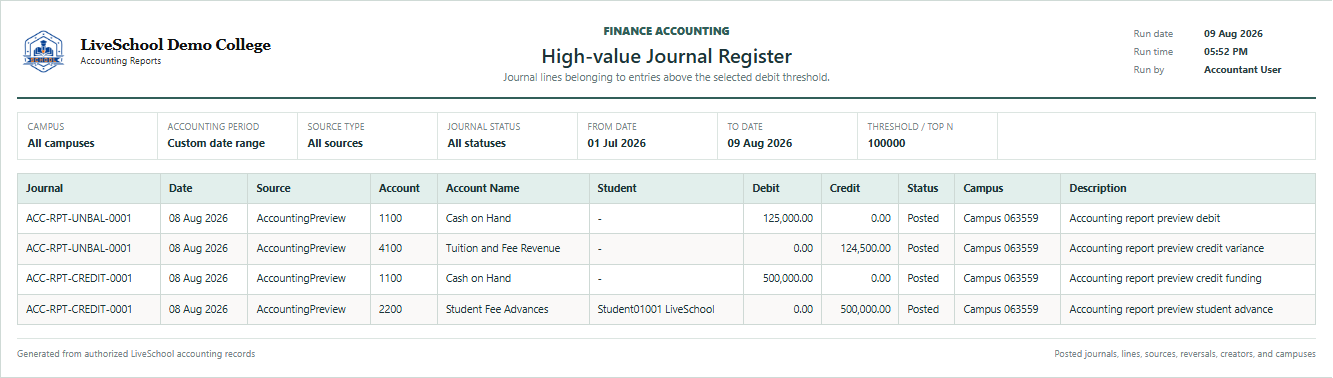Click the threshold value 100000
Image resolution: width=1333 pixels, height=378 pixels.
pos(886,143)
